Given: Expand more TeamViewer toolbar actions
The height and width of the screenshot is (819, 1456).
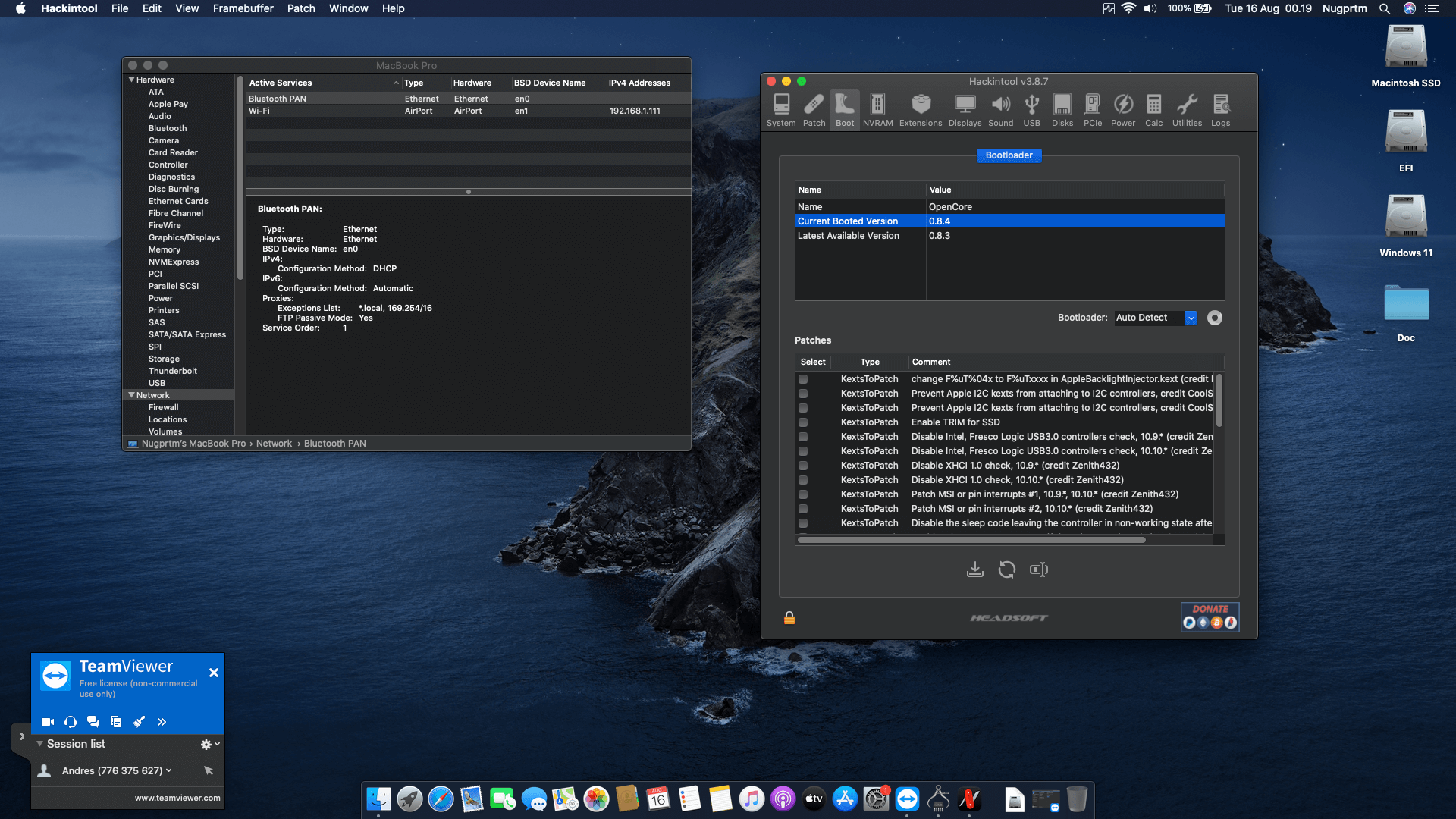Looking at the screenshot, I should coord(162,722).
